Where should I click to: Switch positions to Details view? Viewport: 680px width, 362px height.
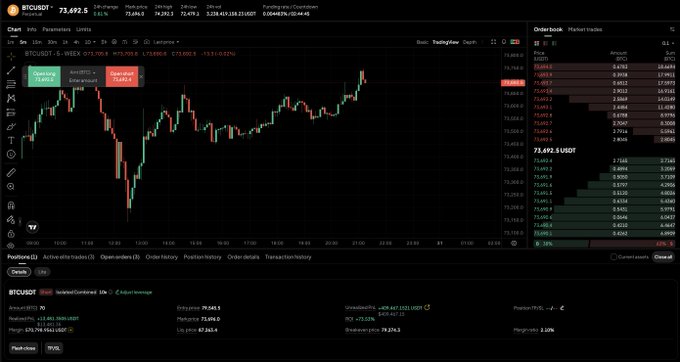[19, 272]
